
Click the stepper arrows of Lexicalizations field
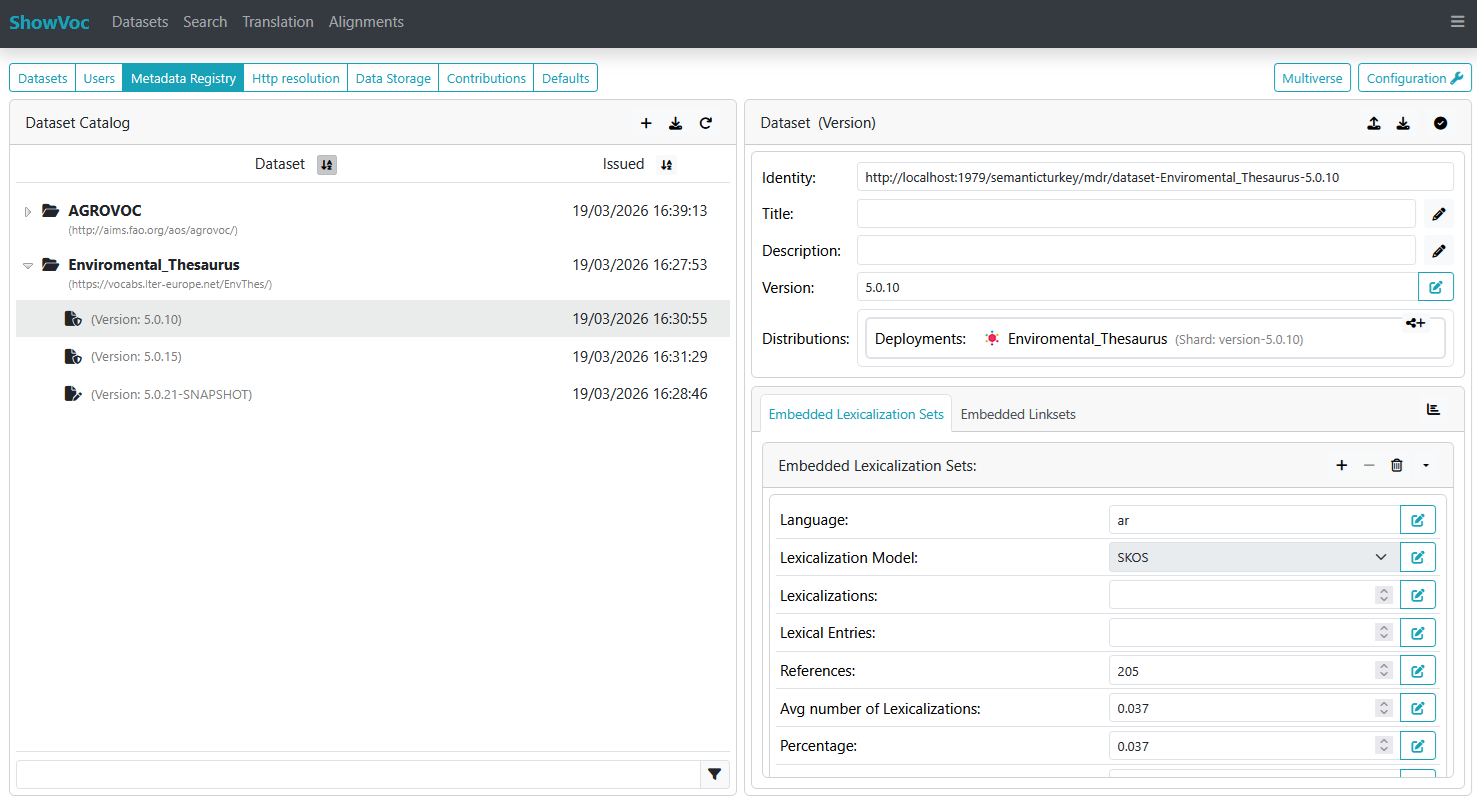tap(1384, 595)
